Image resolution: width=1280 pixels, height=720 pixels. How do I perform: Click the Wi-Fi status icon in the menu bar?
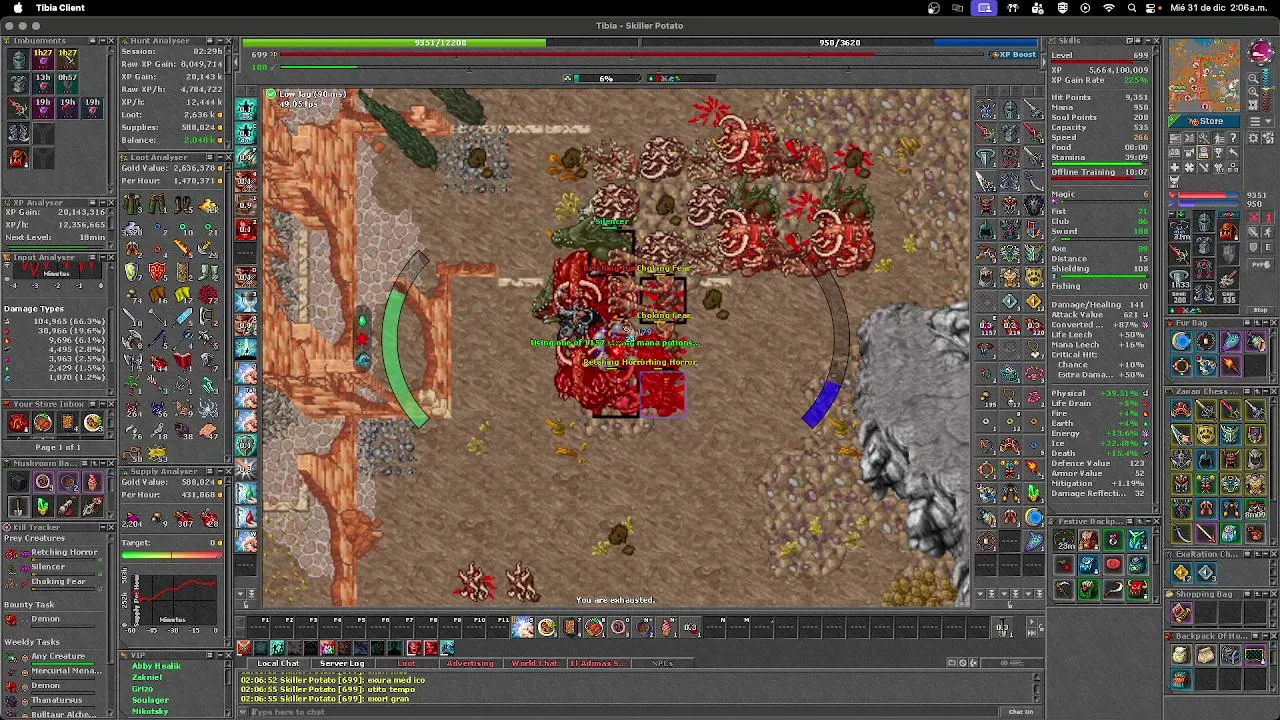(1109, 8)
